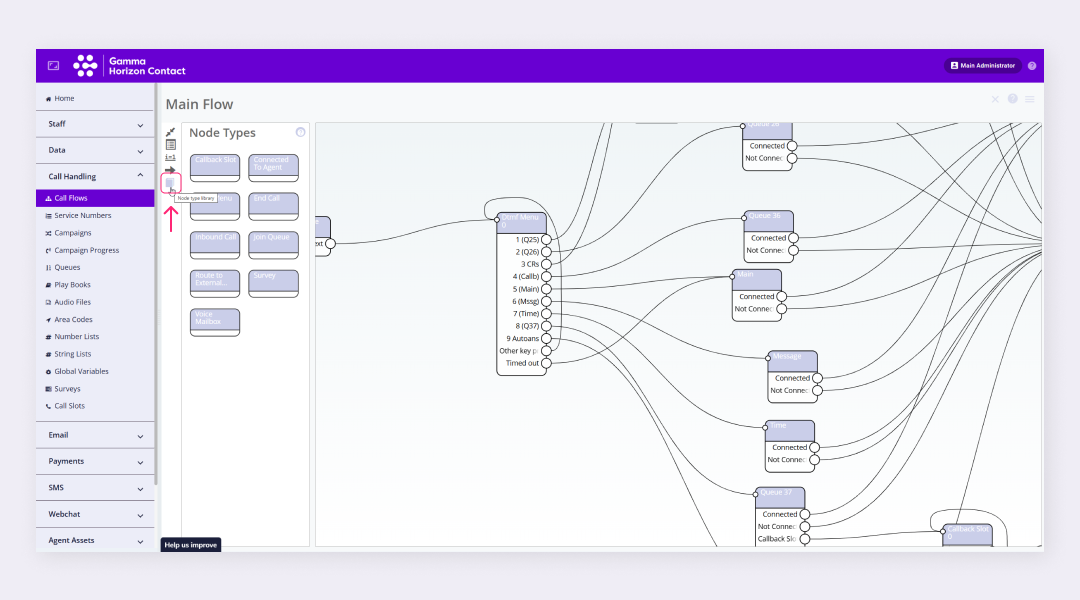Image resolution: width=1080 pixels, height=600 pixels.
Task: Open the list view tool in the flow toolbar
Action: [x=170, y=145]
